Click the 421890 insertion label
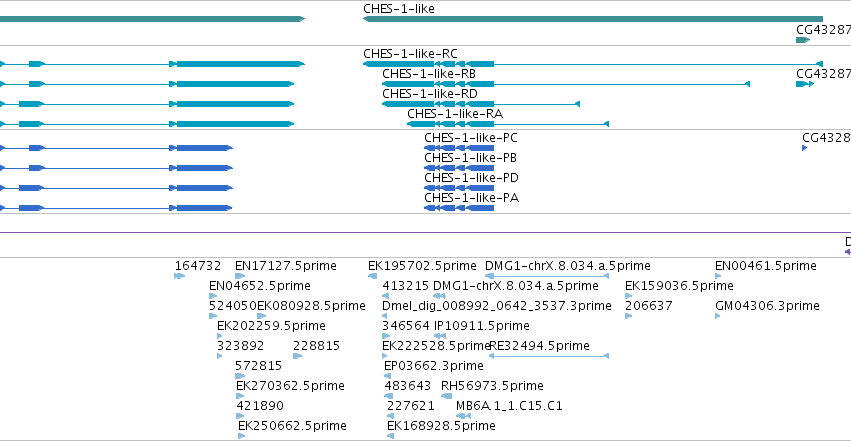This screenshot has width=851, height=441. 260,406
